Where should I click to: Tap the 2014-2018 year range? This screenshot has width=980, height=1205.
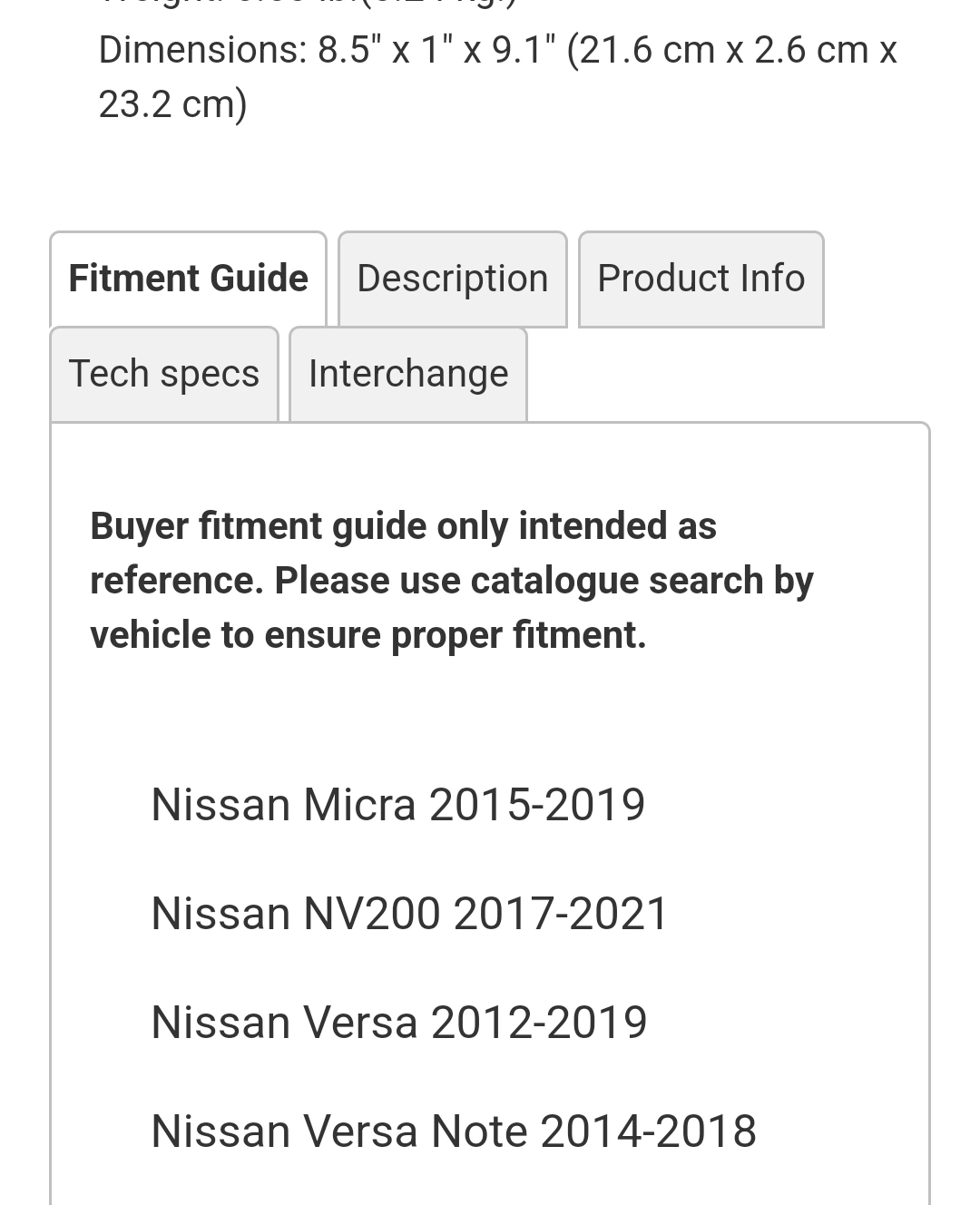648,1132
